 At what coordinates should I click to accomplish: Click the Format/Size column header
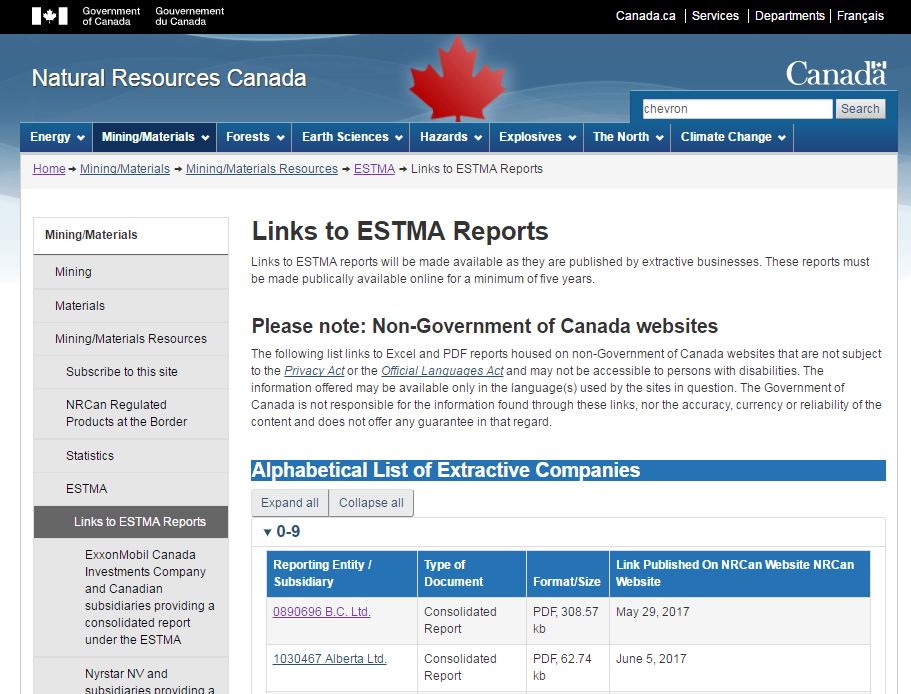coord(567,573)
